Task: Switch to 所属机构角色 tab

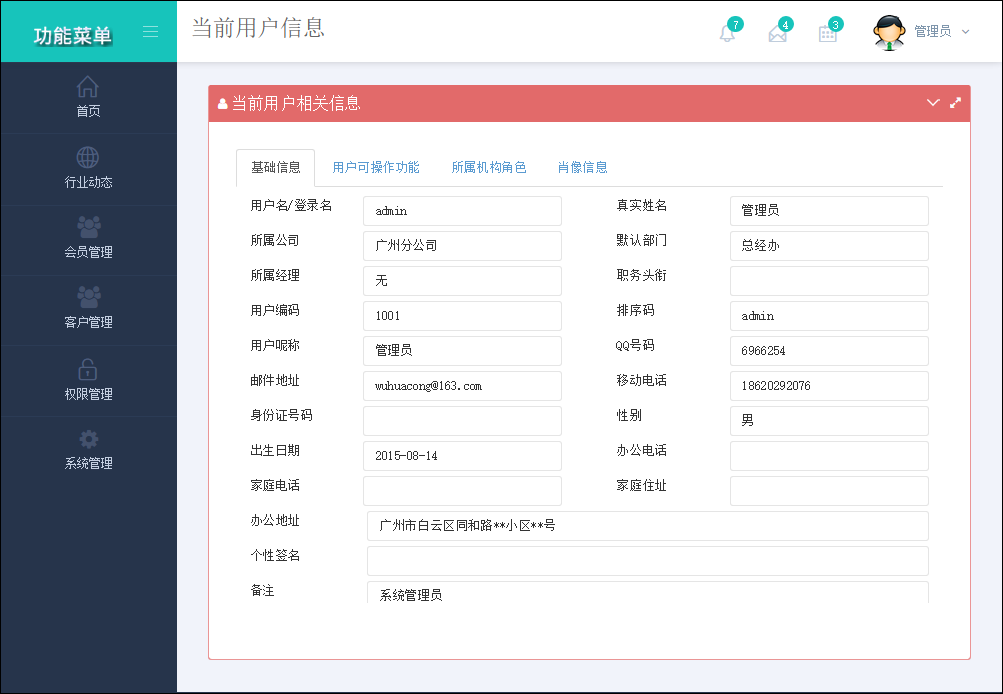Action: (x=489, y=168)
